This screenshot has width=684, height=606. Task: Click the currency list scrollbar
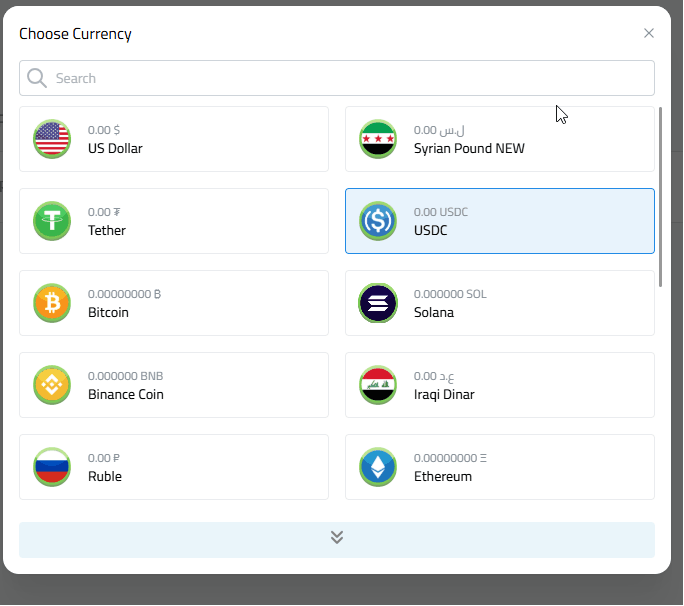coord(660,197)
